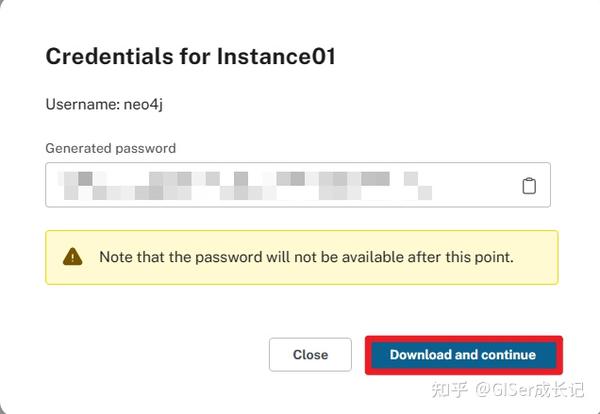
Task: Focus the Generated password field
Action: [x=298, y=185]
